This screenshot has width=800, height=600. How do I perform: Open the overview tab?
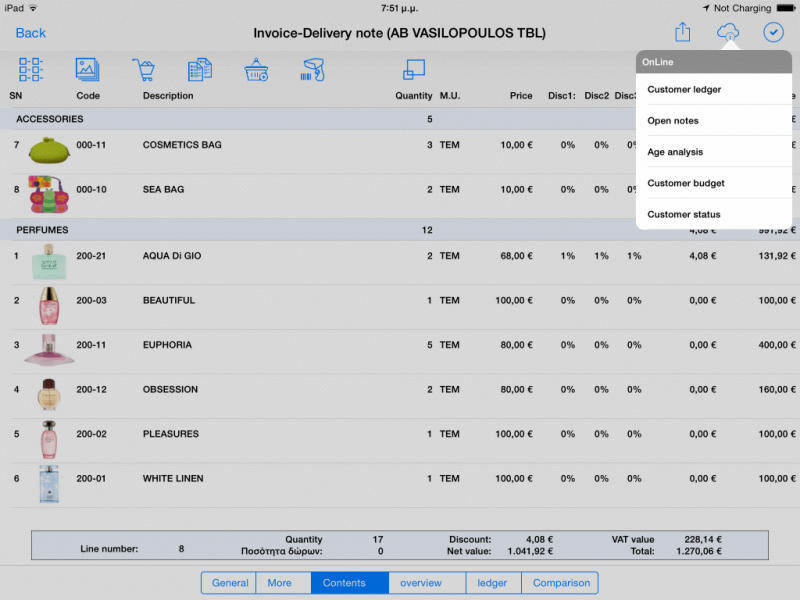(x=427, y=583)
